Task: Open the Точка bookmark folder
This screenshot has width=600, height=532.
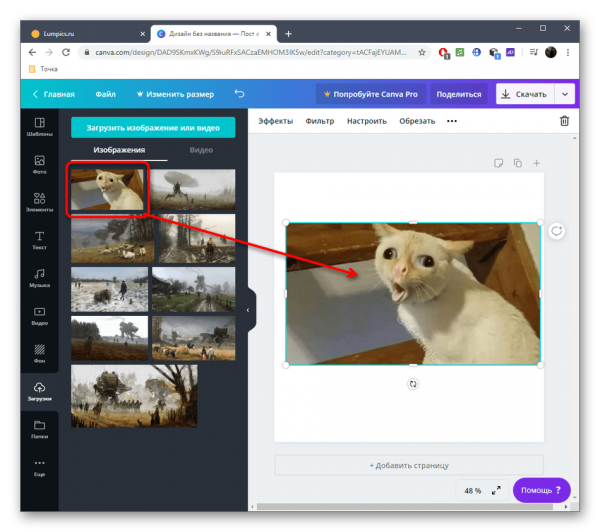Action: pyautogui.click(x=44, y=69)
